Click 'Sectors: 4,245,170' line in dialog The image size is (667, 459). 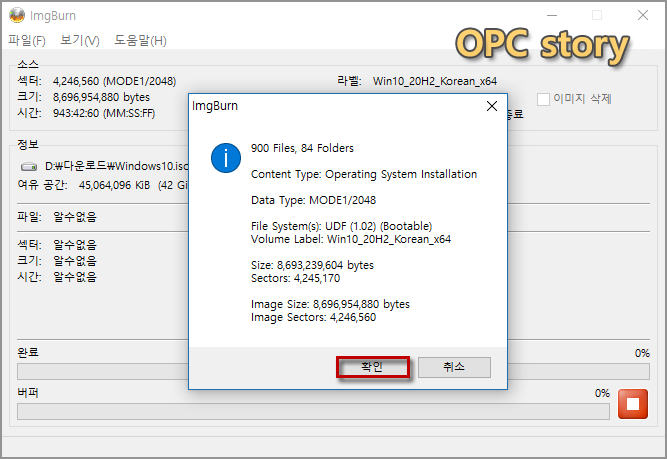[296, 278]
